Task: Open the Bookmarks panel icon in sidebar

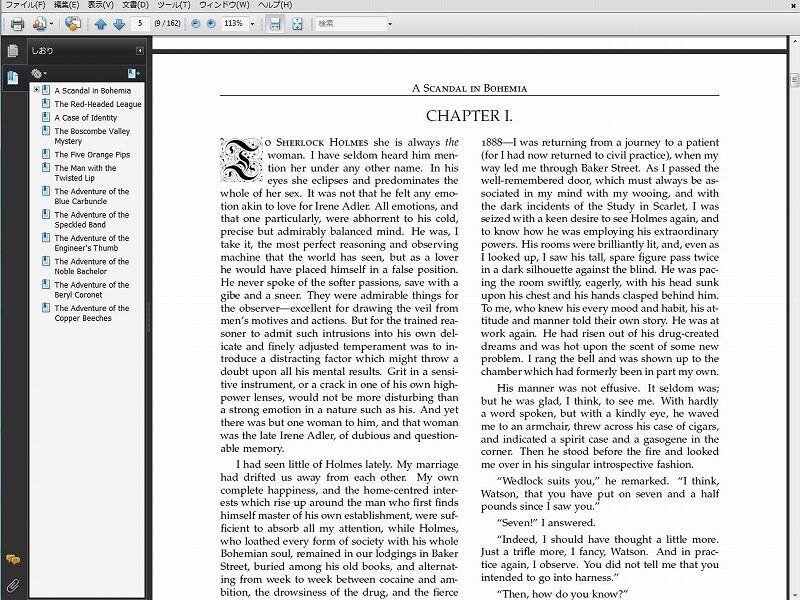Action: point(13,78)
